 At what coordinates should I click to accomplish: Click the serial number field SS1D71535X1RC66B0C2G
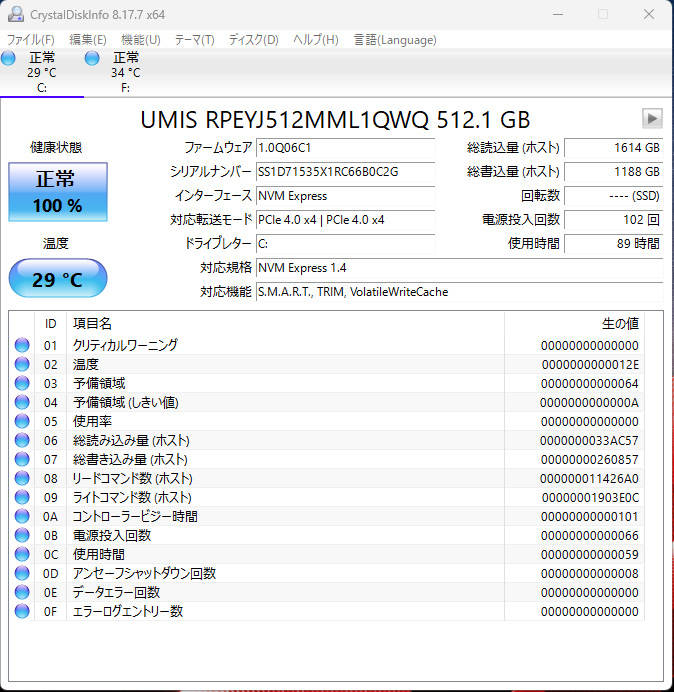click(346, 172)
